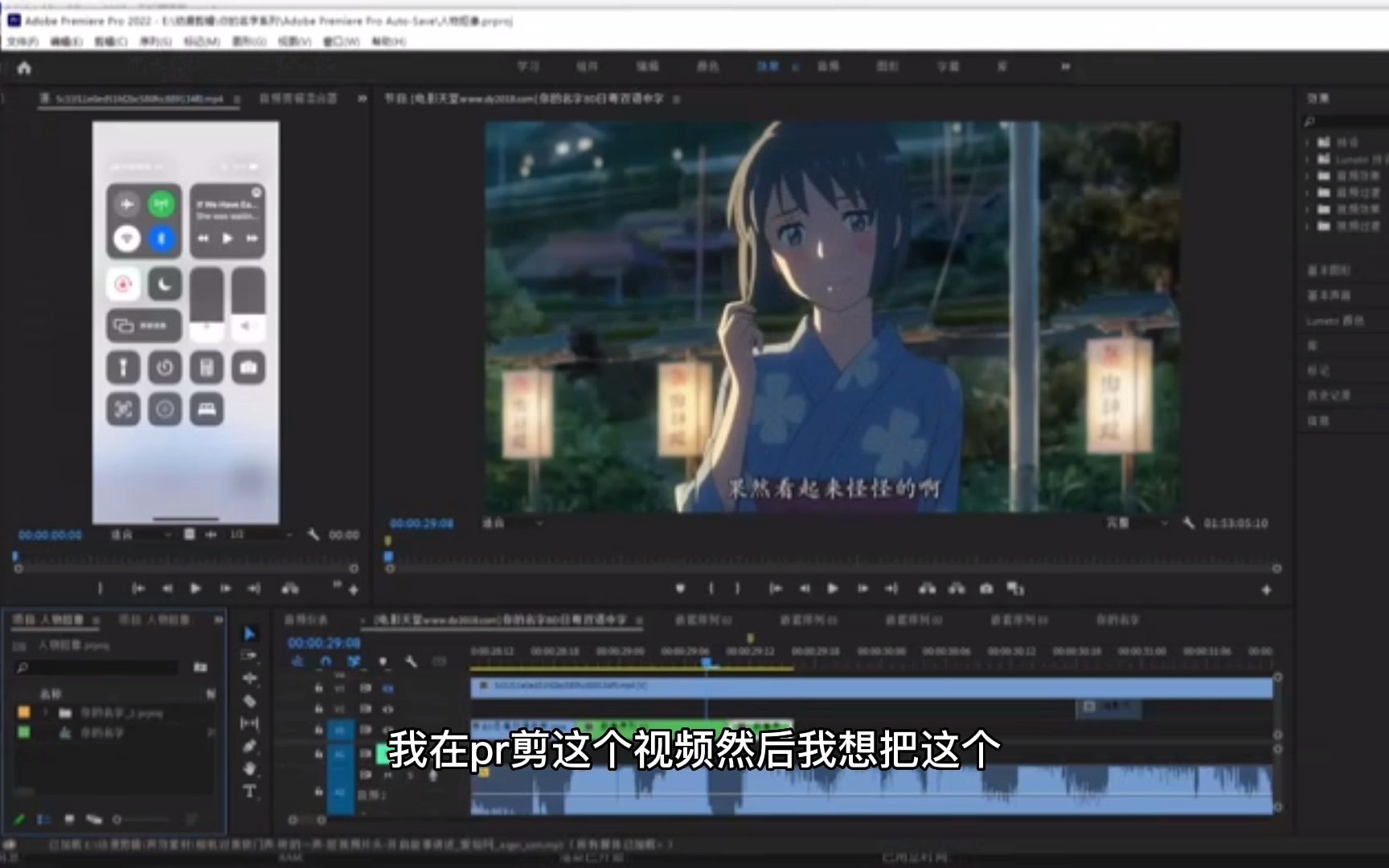The image size is (1389, 868).
Task: Show more workspaces overflow arrows
Action: pos(1066,67)
